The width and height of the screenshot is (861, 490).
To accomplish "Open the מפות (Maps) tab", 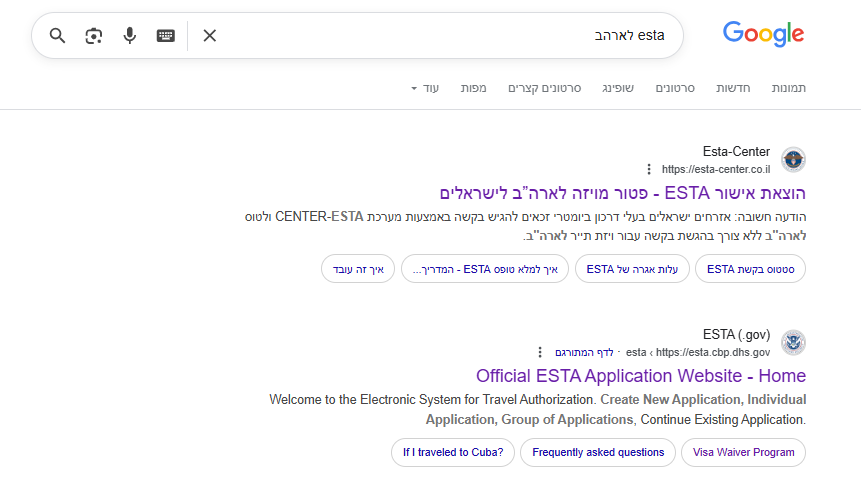I will [474, 88].
